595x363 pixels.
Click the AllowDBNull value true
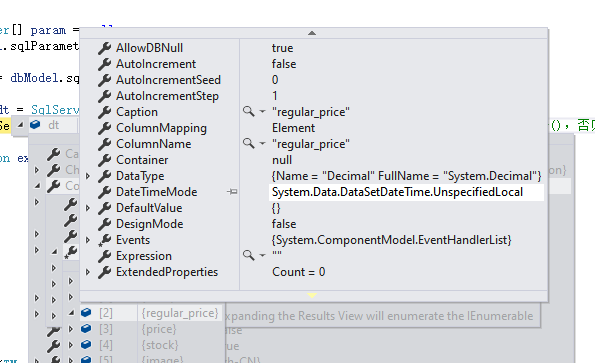click(282, 48)
